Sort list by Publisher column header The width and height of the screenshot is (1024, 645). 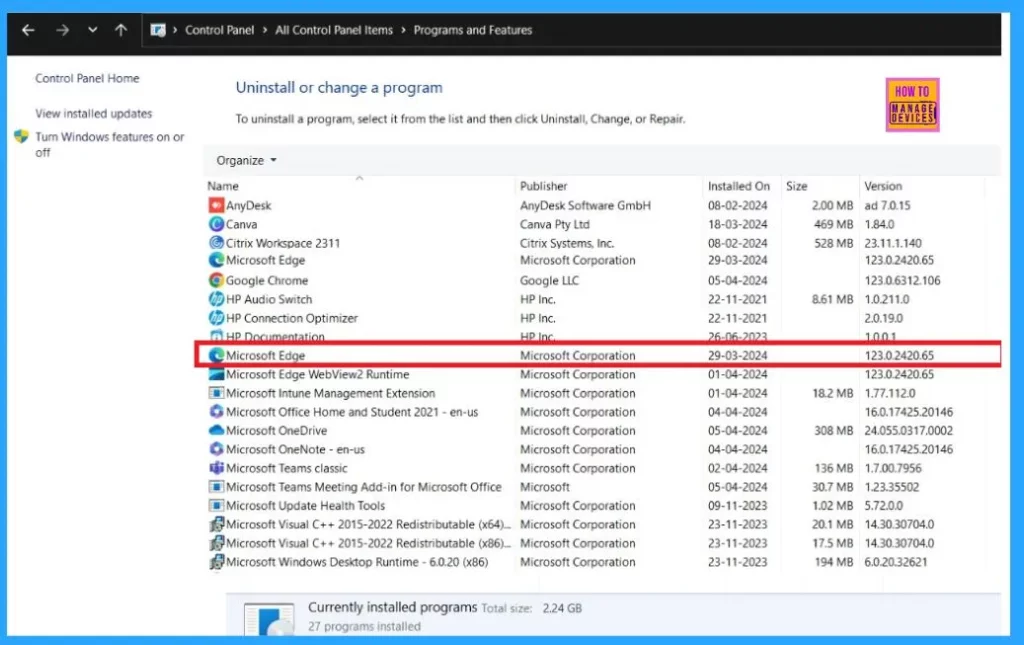pos(543,186)
